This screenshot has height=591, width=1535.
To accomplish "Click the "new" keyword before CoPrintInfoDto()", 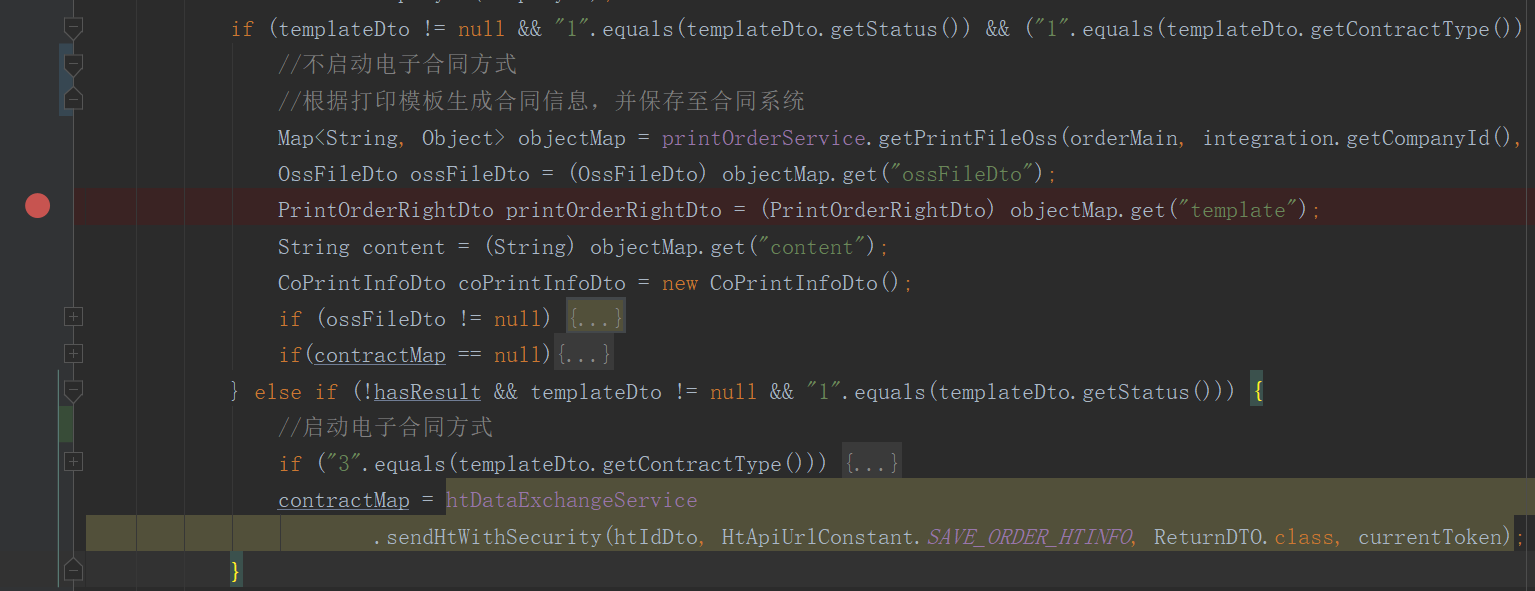I will (680, 283).
